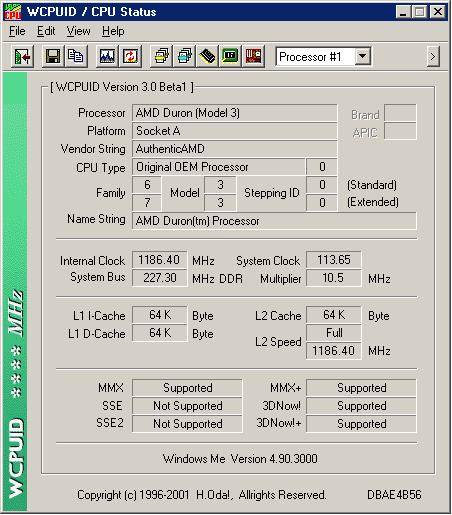Image resolution: width=452 pixels, height=515 pixels.
Task: Click the Refresh icon with red arrows
Action: click(130, 56)
